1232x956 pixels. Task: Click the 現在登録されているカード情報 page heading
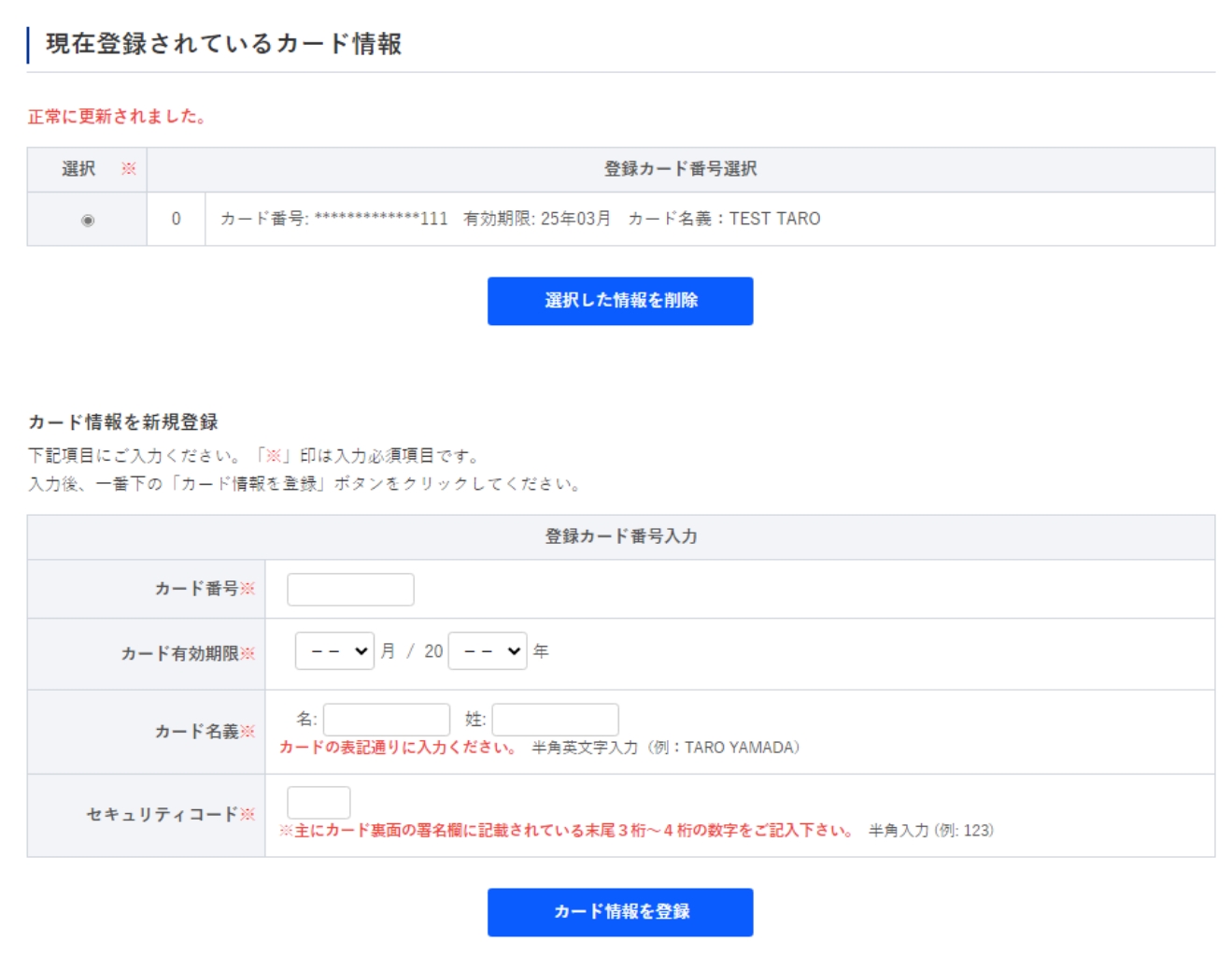click(x=224, y=44)
